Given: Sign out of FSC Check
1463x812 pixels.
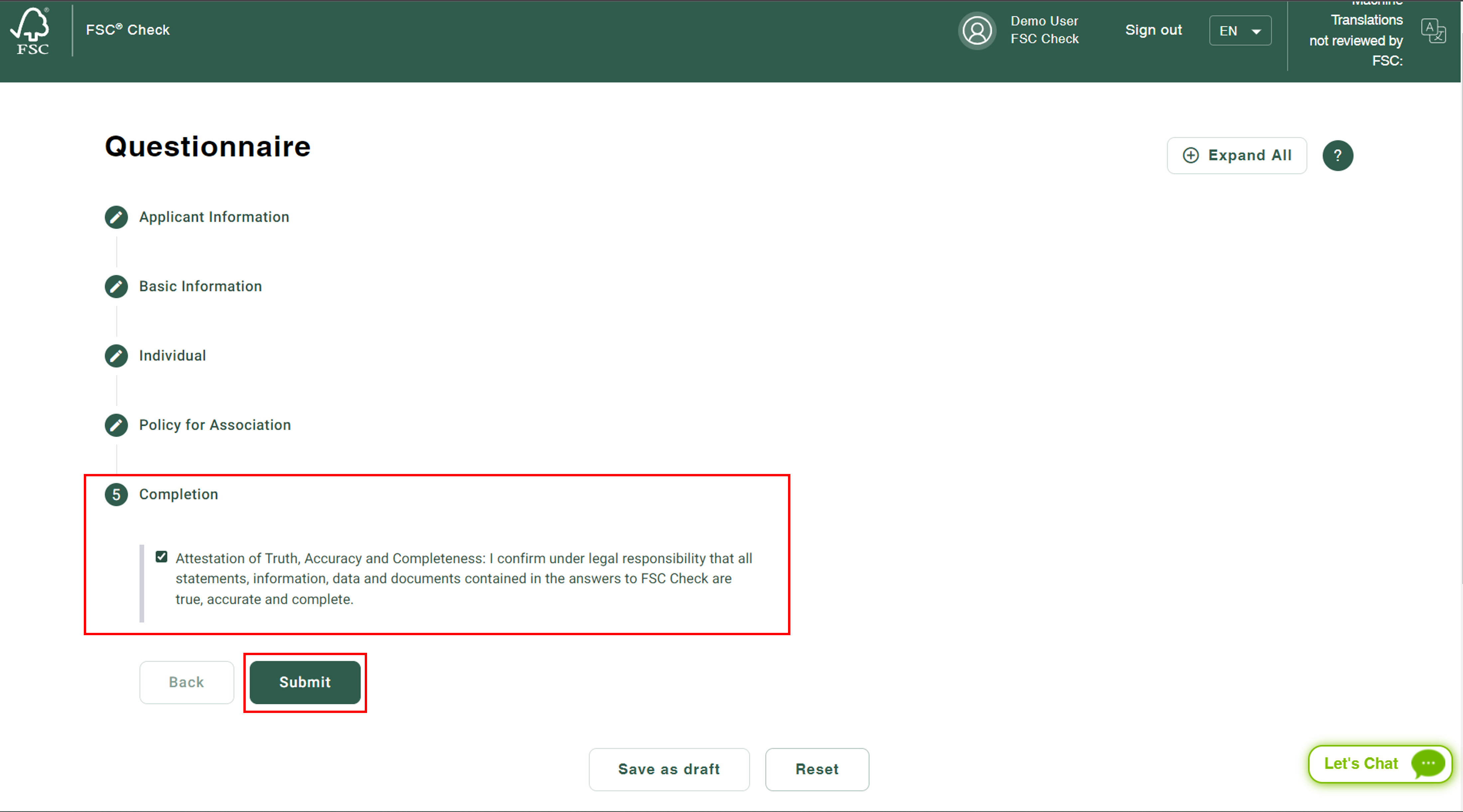Looking at the screenshot, I should [x=1153, y=30].
